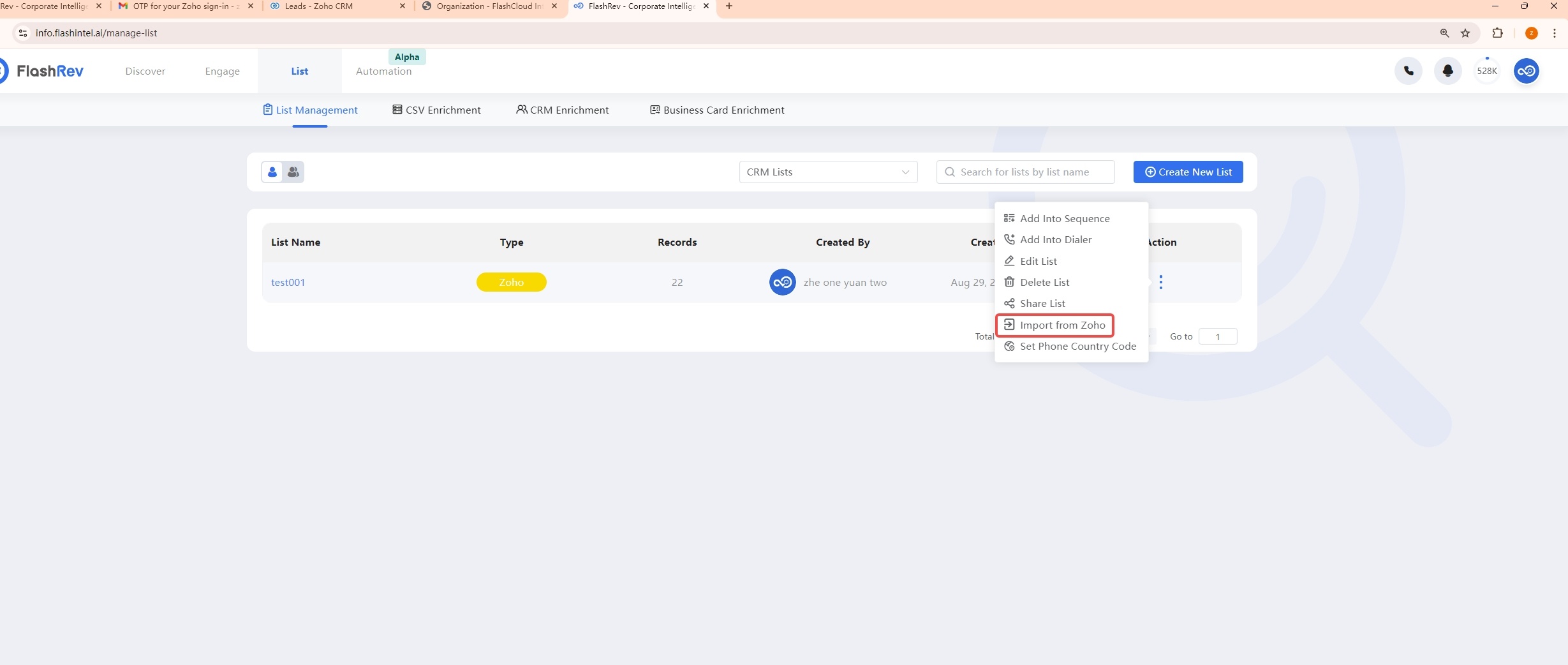
Task: Choose Import from Zoho
Action: 1054,325
